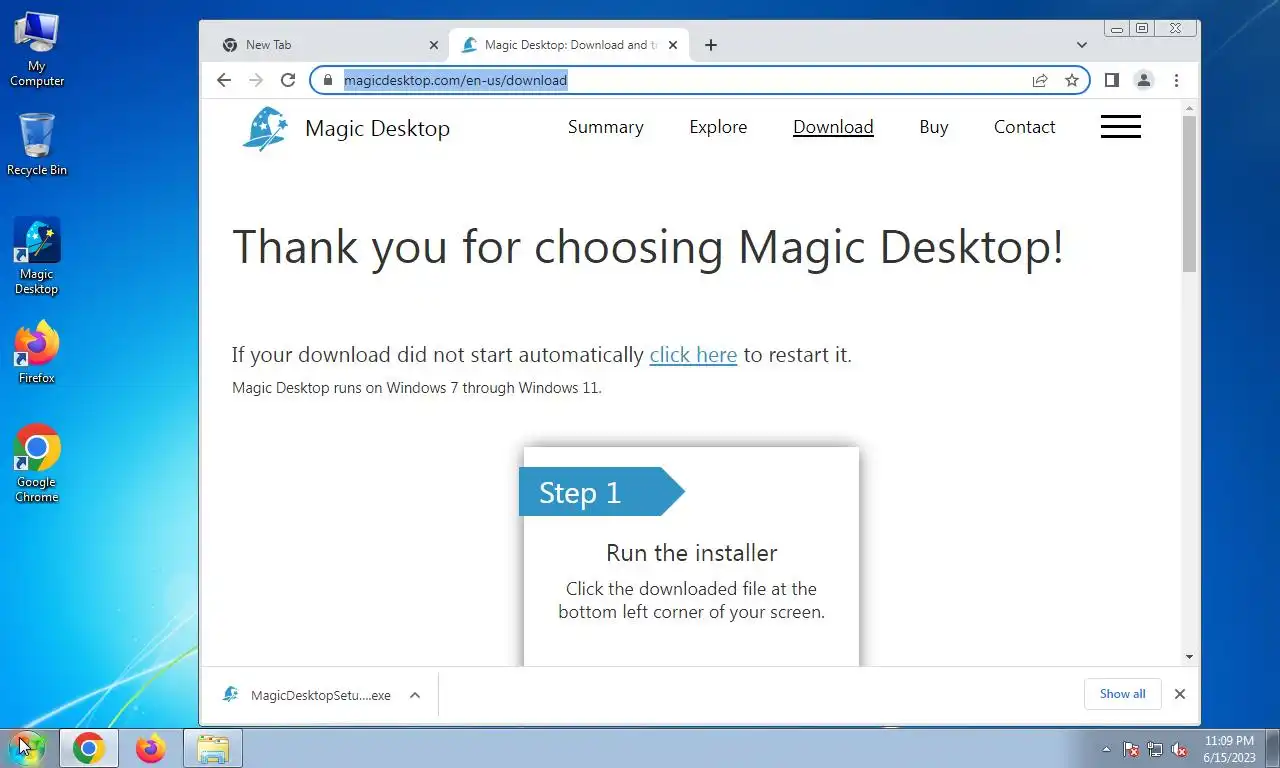Select the Magic Desktop shortcut on desktop
Viewport: 1280px width, 768px height.
click(37, 257)
